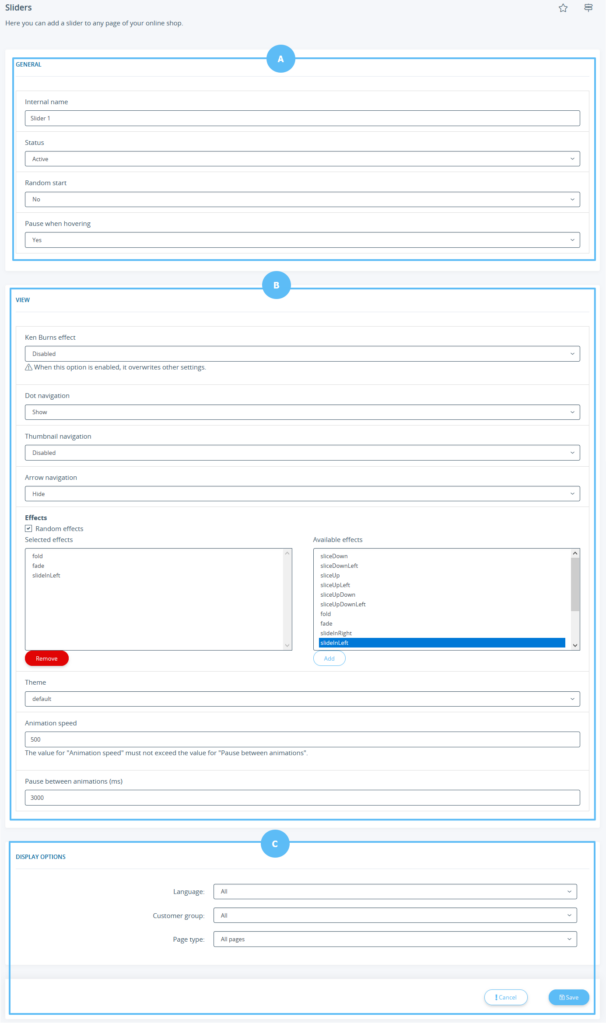Choose 'sliceUpDown' in the Available effects list
This screenshot has width=606, height=1024.
click(337, 594)
